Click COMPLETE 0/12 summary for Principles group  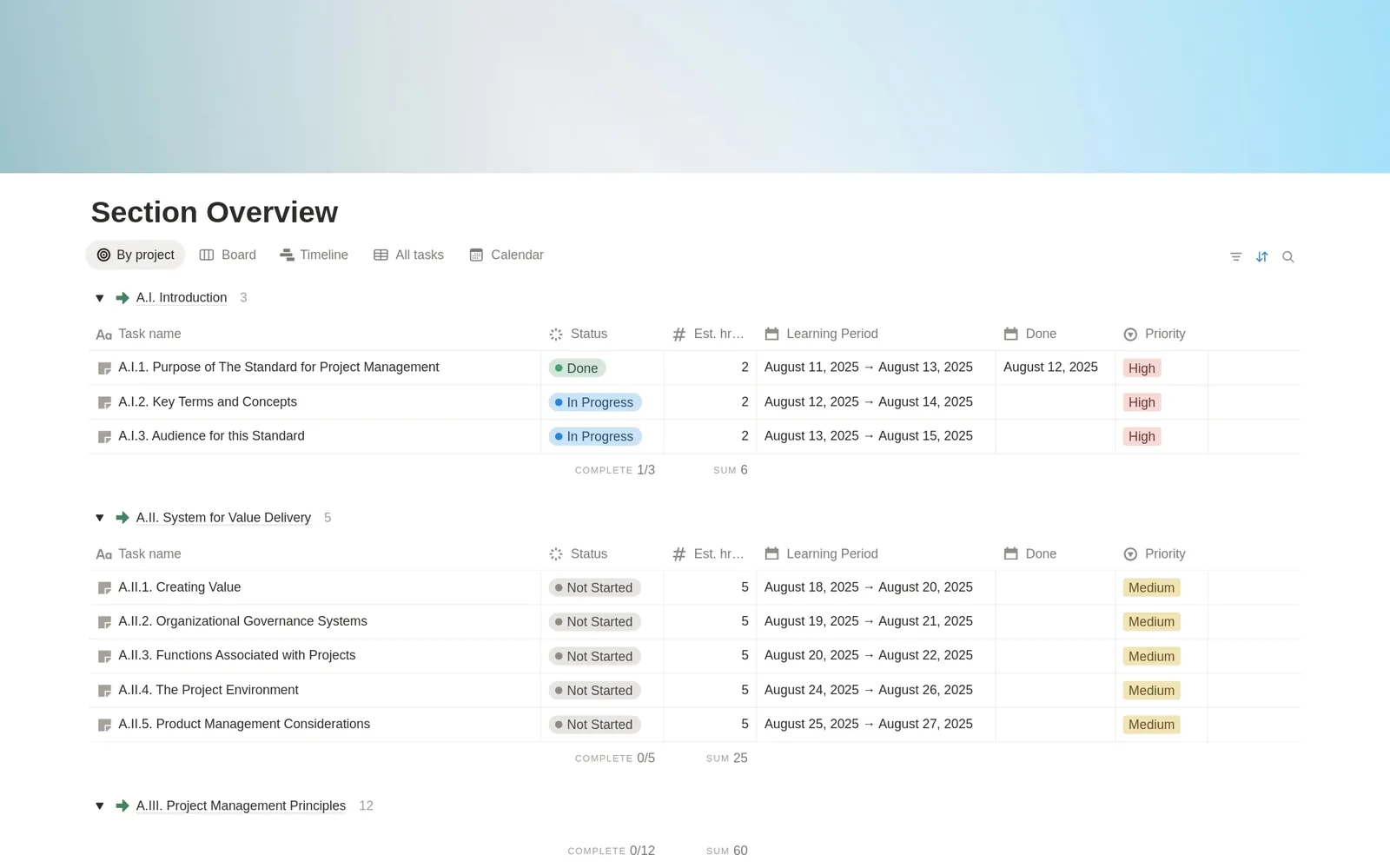click(612, 851)
